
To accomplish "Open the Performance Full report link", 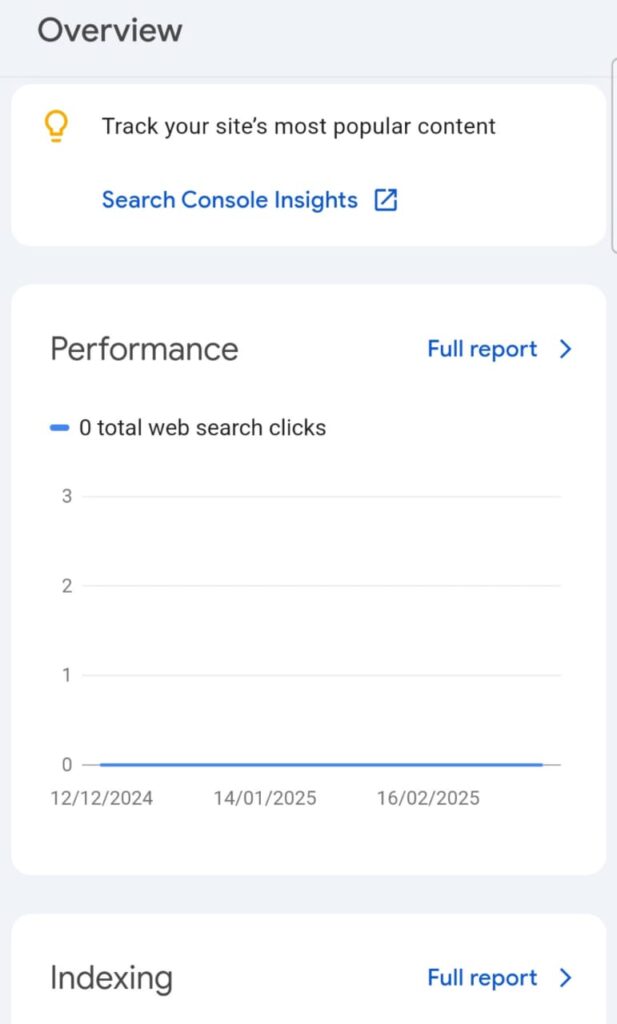I will coord(482,349).
